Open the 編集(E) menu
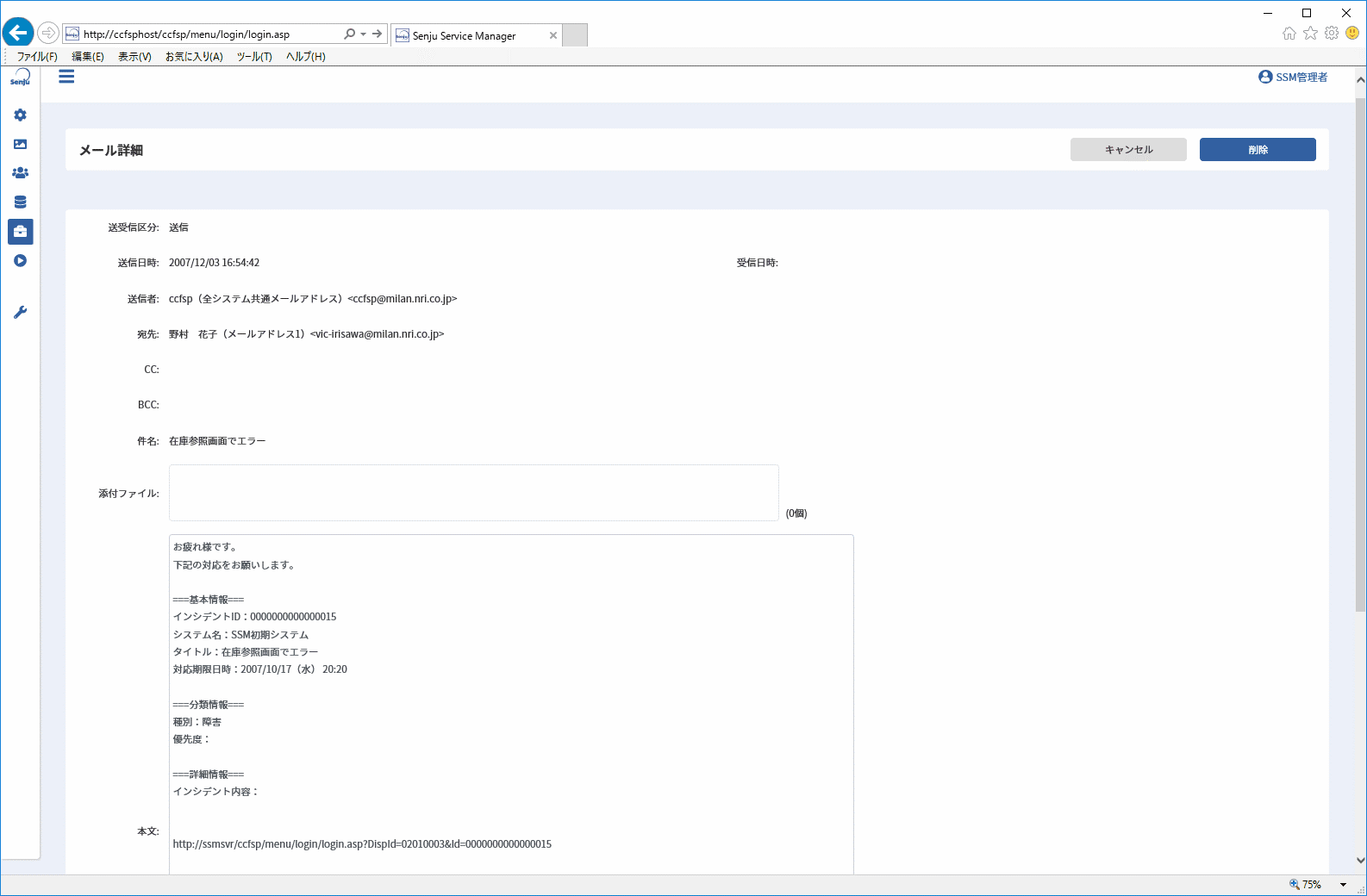This screenshot has height=896, width=1367. pyautogui.click(x=87, y=56)
